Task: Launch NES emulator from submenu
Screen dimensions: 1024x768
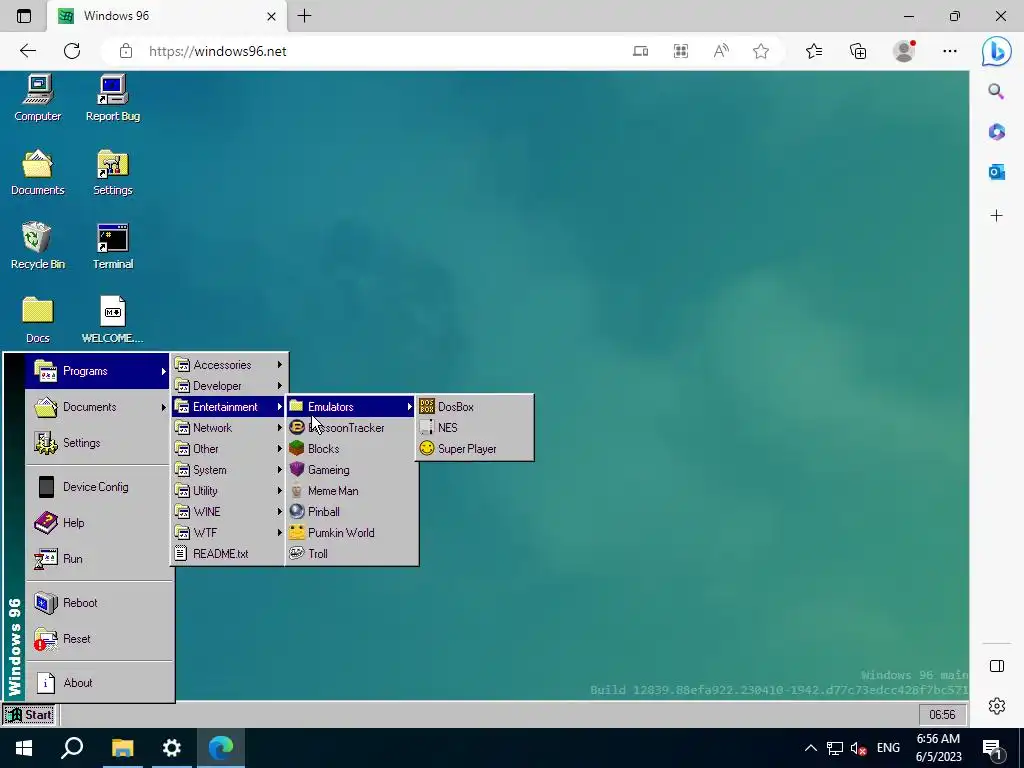Action: (475, 428)
